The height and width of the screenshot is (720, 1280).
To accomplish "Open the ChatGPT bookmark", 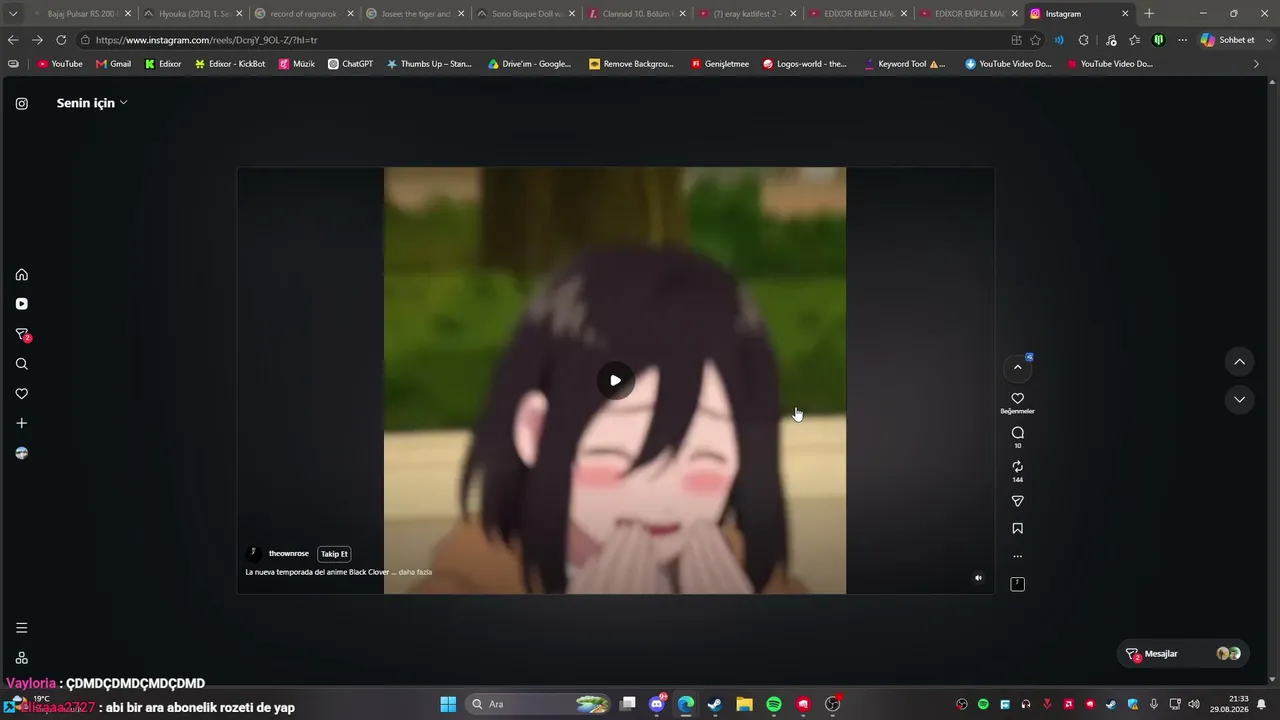I will point(351,64).
